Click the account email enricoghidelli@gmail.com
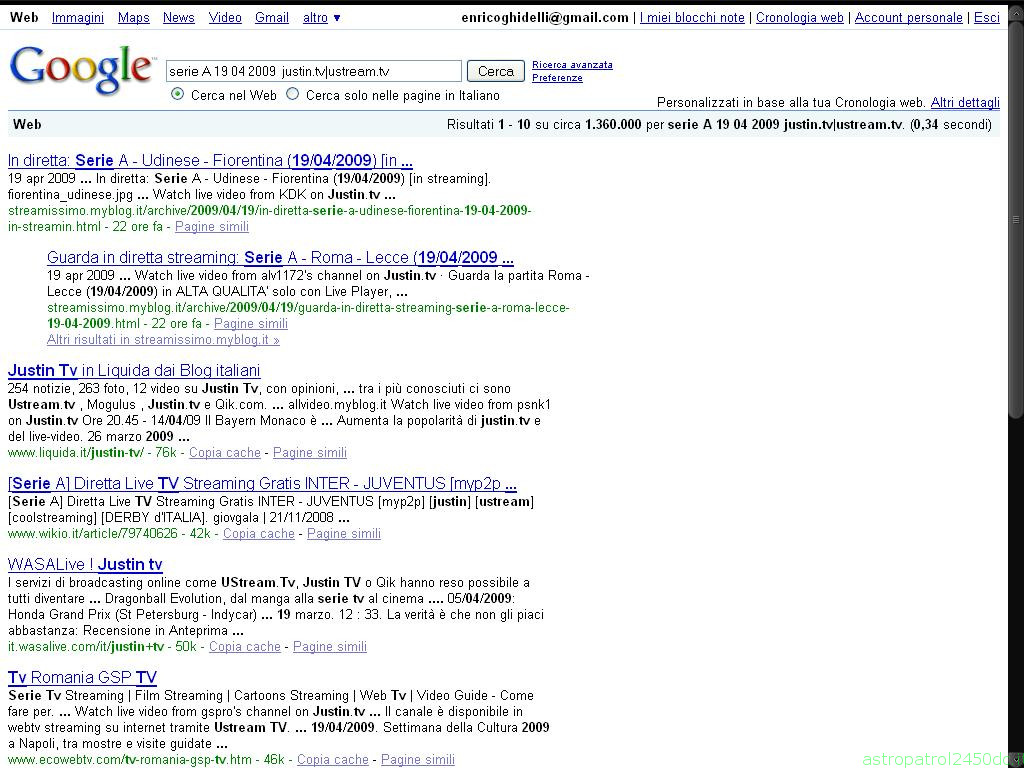This screenshot has width=1024, height=768. [x=545, y=18]
